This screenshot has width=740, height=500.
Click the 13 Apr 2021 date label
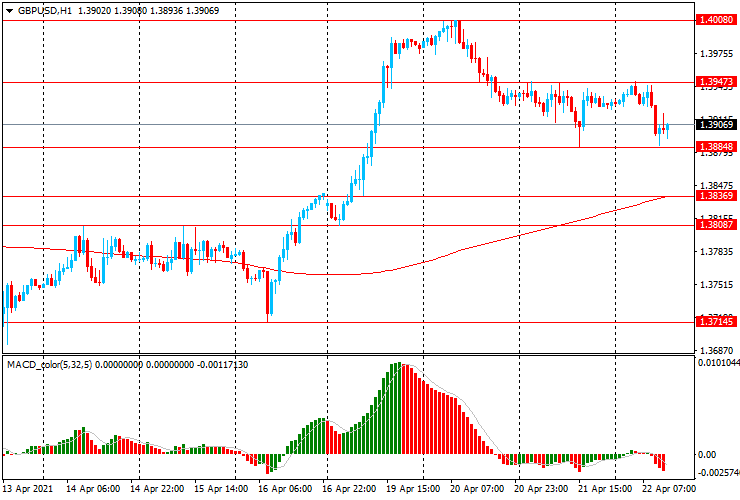28,488
